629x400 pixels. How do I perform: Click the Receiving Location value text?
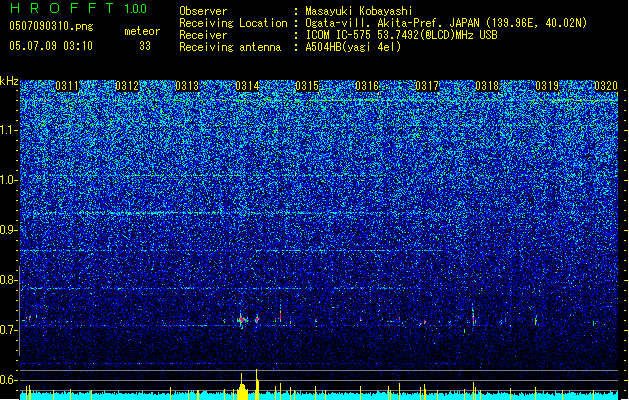(x=446, y=23)
